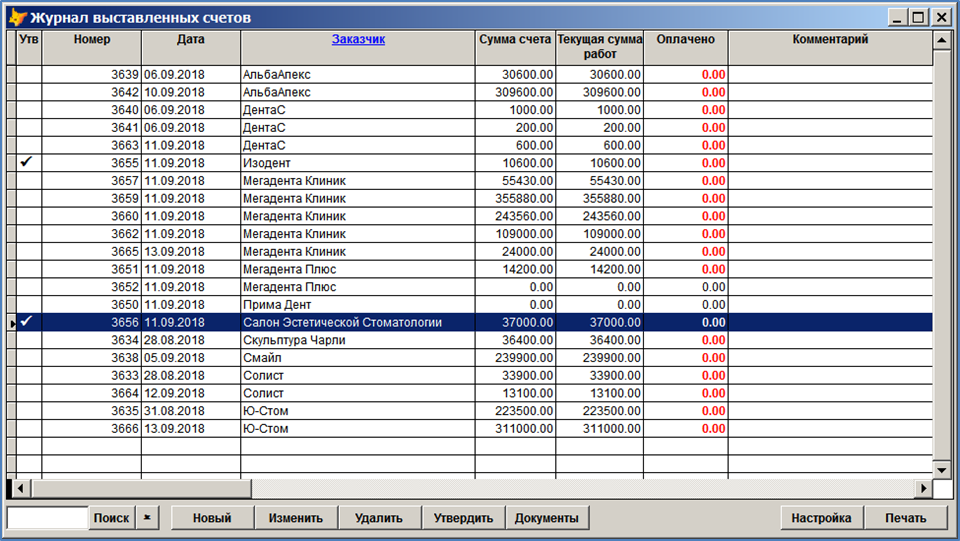
Task: Toggle the Утв checkmark for invoice 3655
Action: point(28,162)
